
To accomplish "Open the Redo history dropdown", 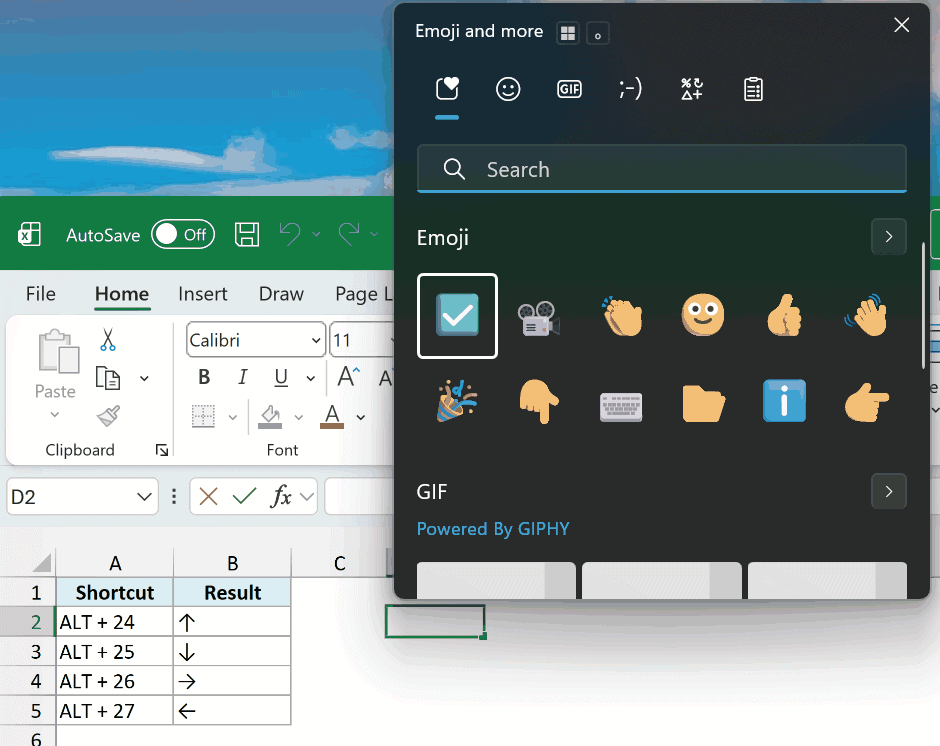I will point(374,234).
